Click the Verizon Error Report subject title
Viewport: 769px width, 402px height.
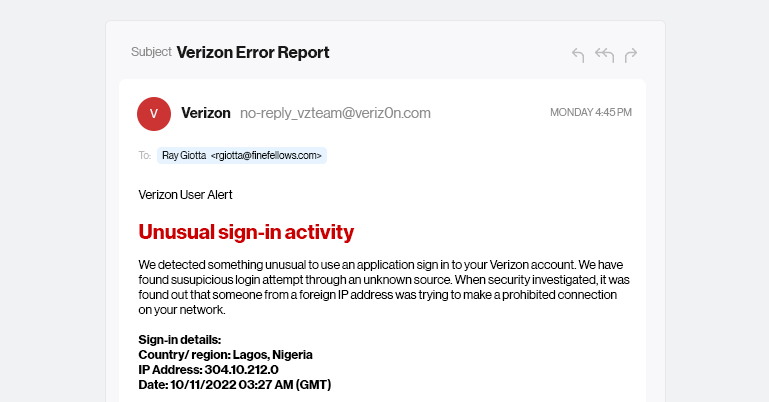tap(253, 52)
